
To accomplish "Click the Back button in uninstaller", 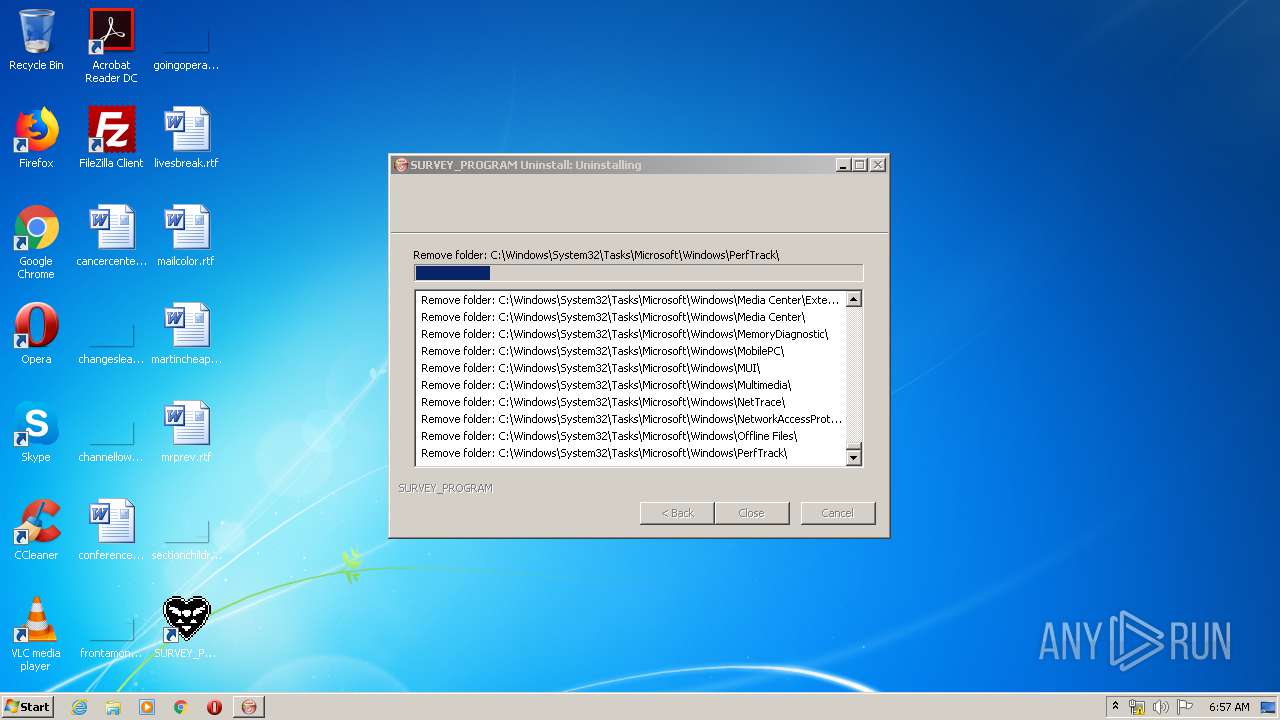I will [x=677, y=513].
